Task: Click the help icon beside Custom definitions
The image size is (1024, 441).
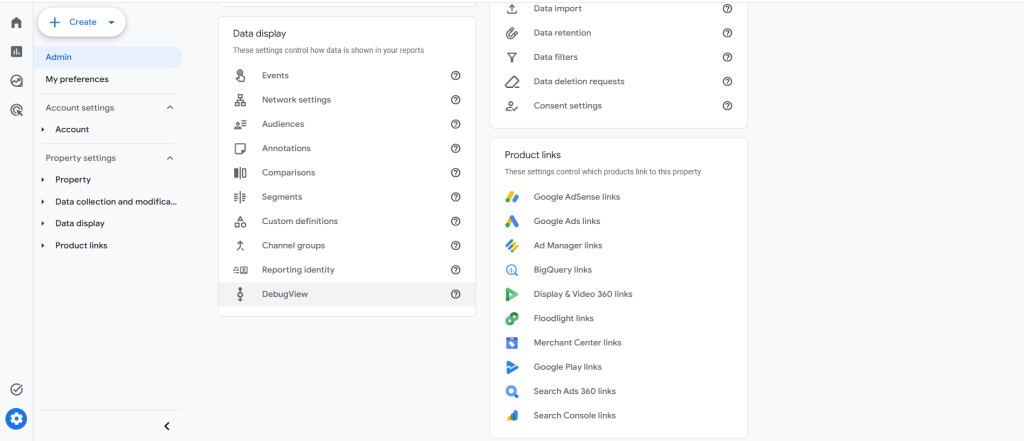Action: point(456,221)
